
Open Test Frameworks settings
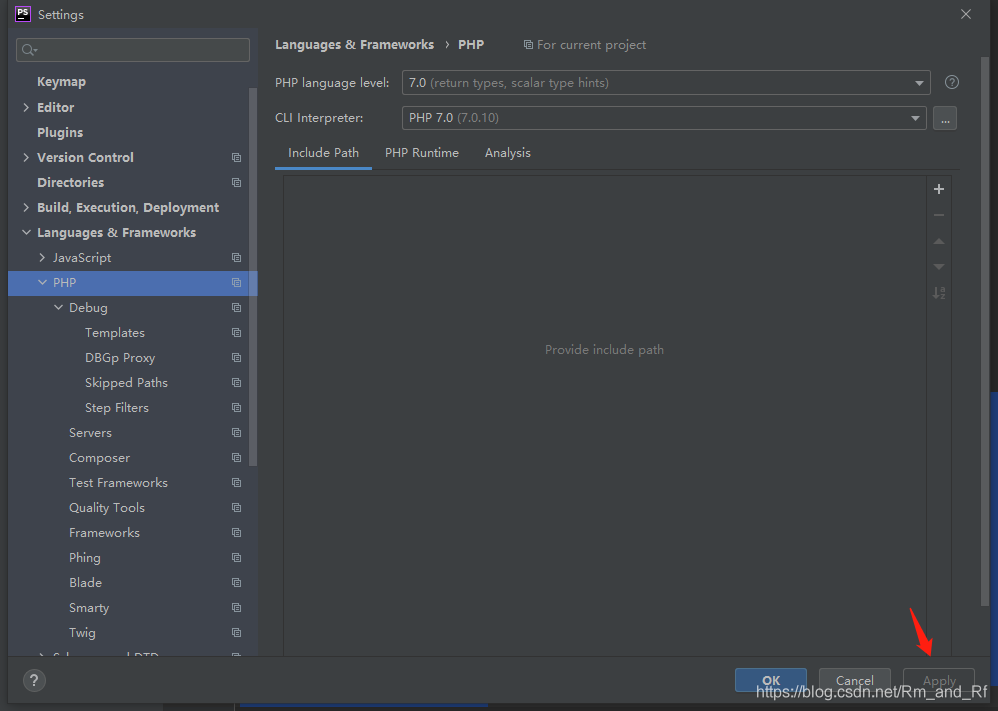(x=118, y=482)
